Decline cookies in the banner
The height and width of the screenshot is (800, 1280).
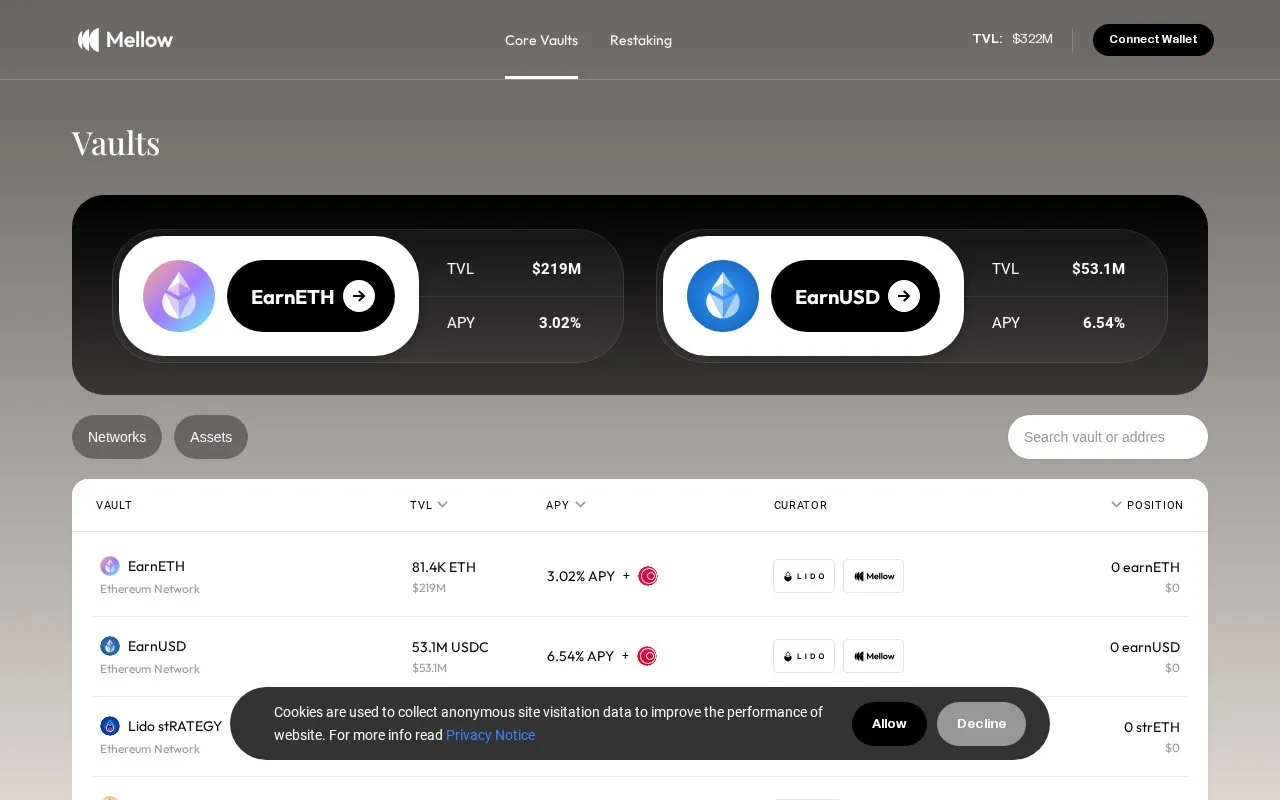[981, 724]
